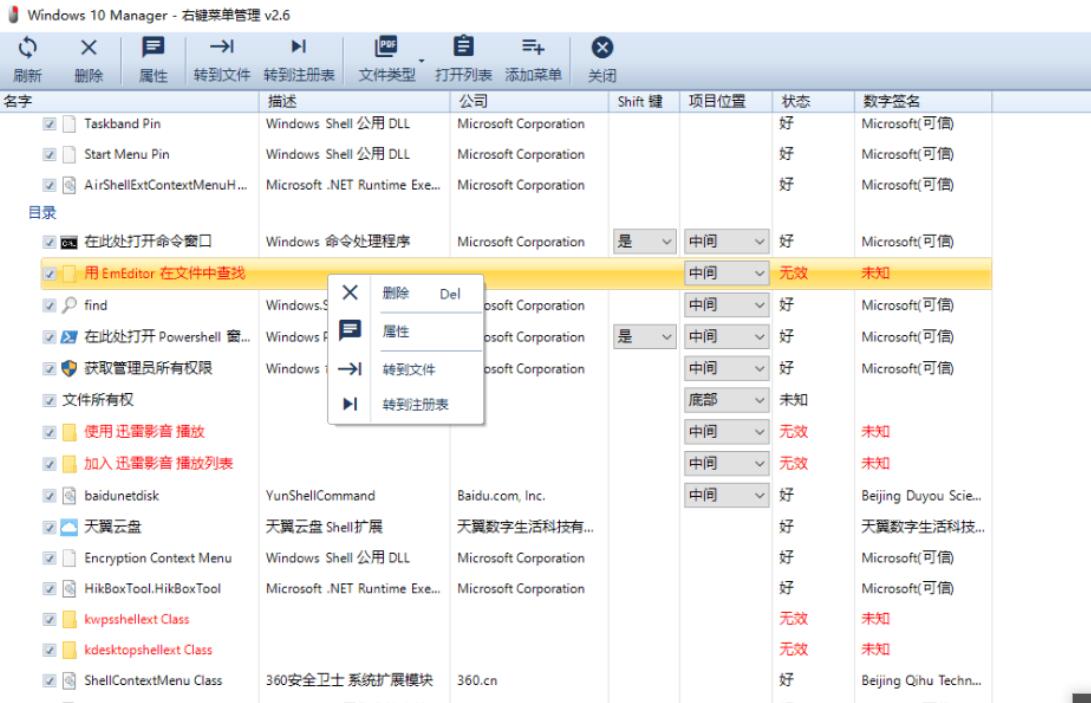
Task: Click the 360.cn company cell
Action: [x=477, y=681]
